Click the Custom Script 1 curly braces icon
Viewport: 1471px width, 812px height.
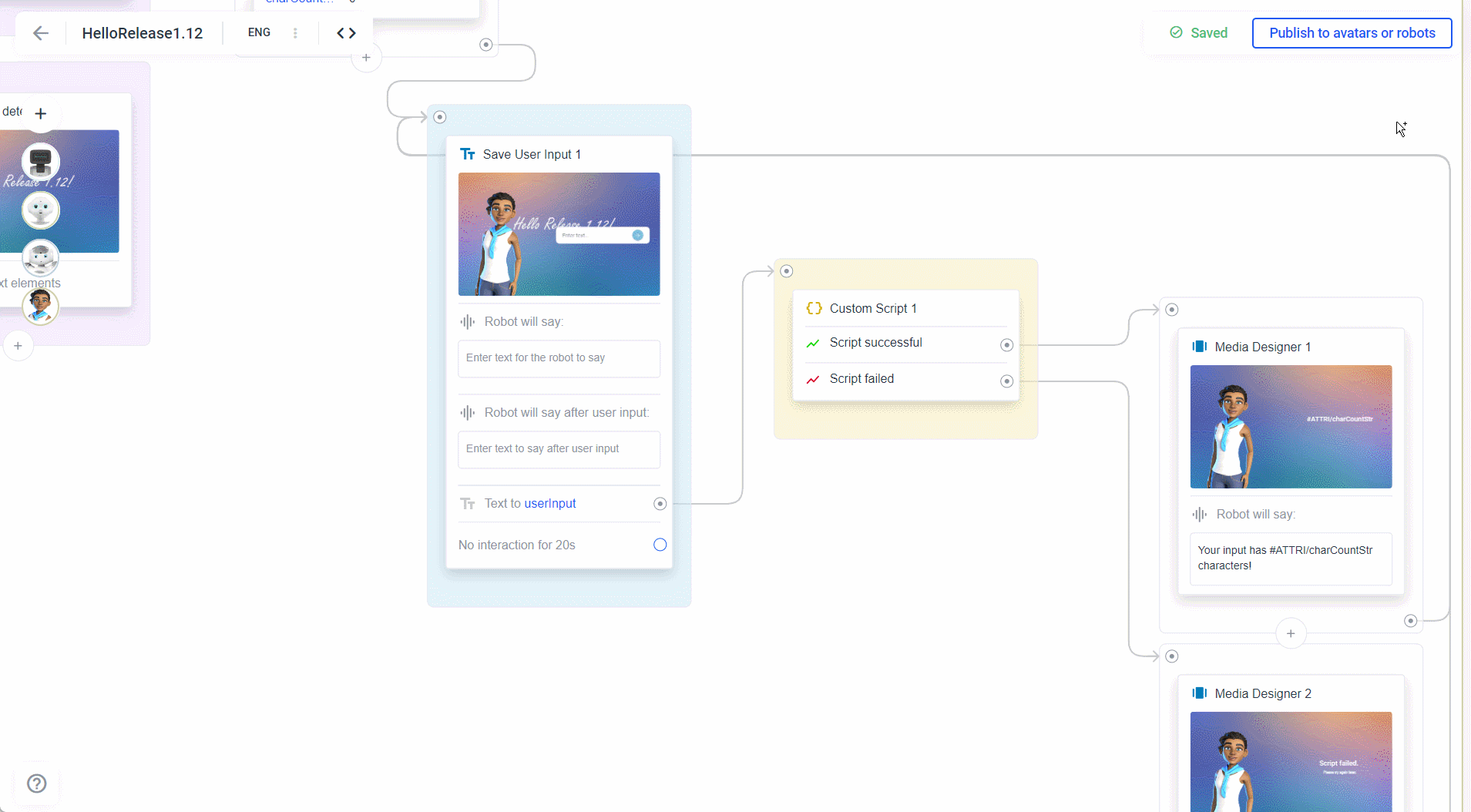pos(814,308)
